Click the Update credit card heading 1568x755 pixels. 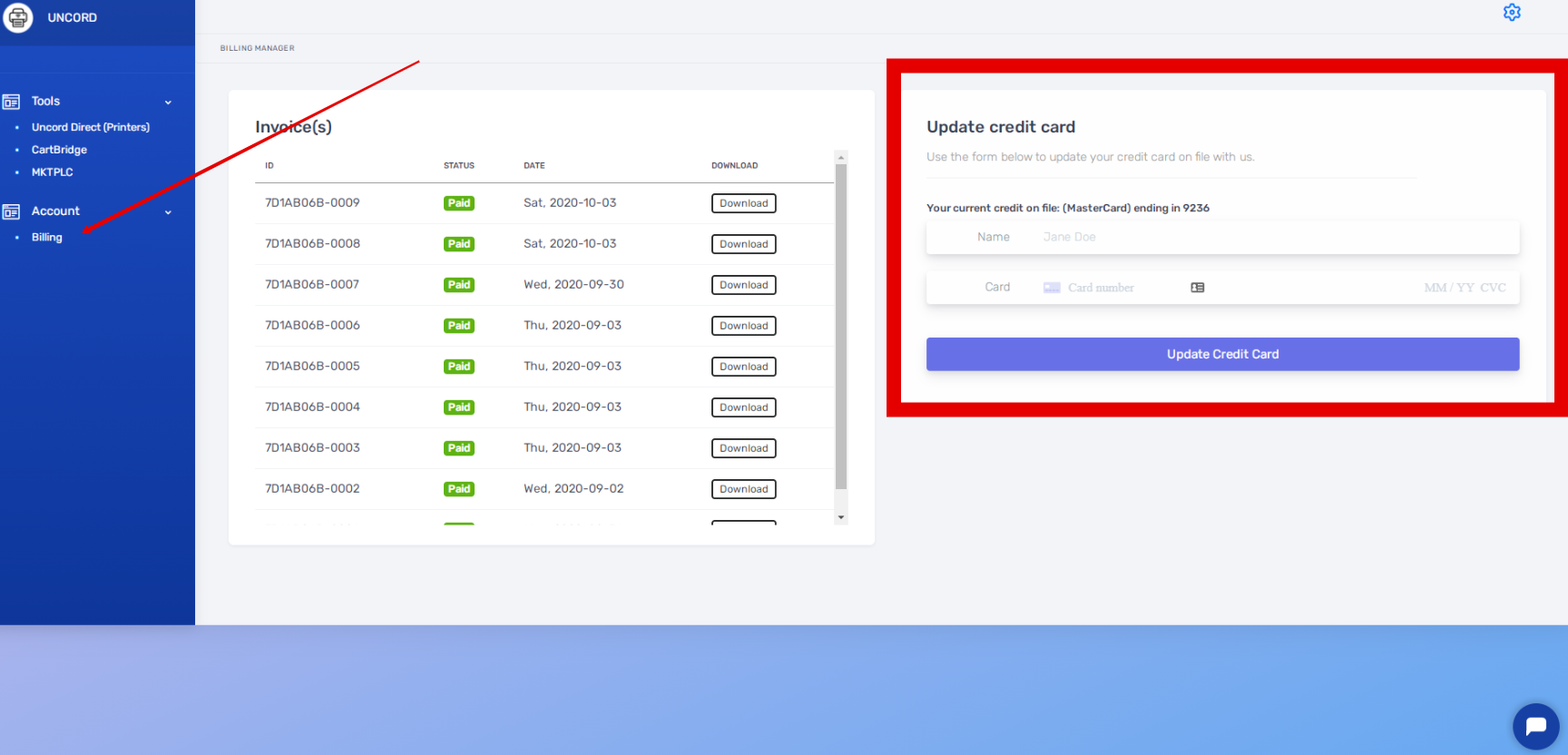point(1001,127)
